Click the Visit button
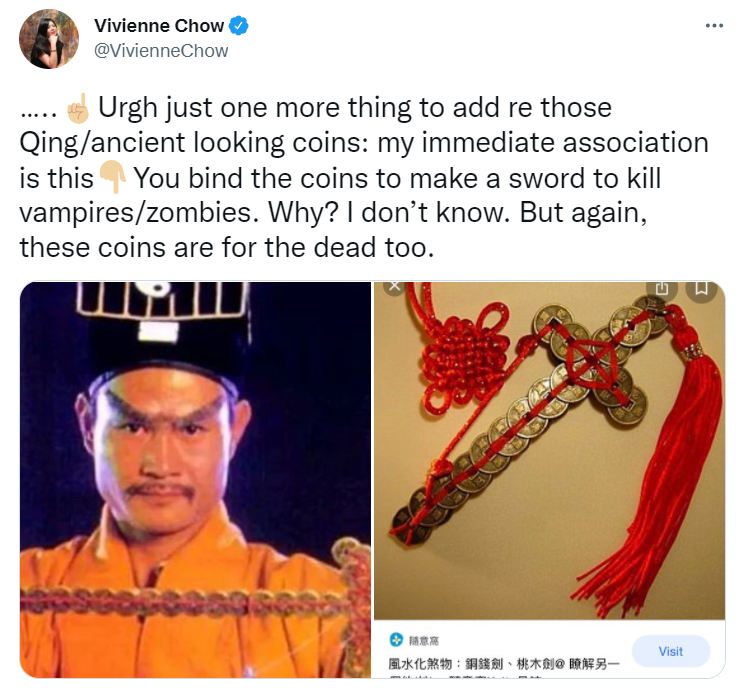 coord(671,651)
